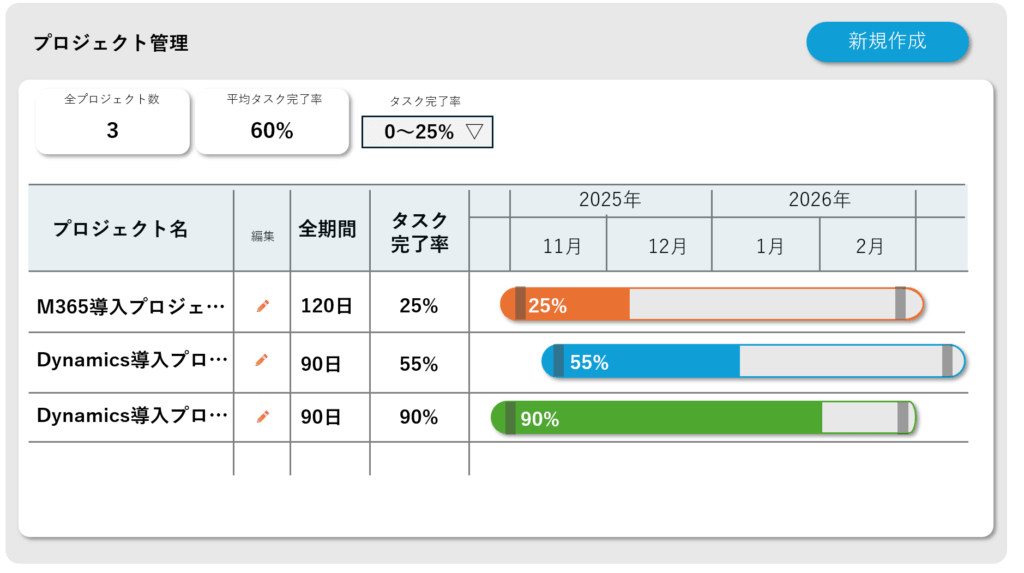Select the start handle of the blue bar
This screenshot has height=573, width=1024.
point(558,361)
